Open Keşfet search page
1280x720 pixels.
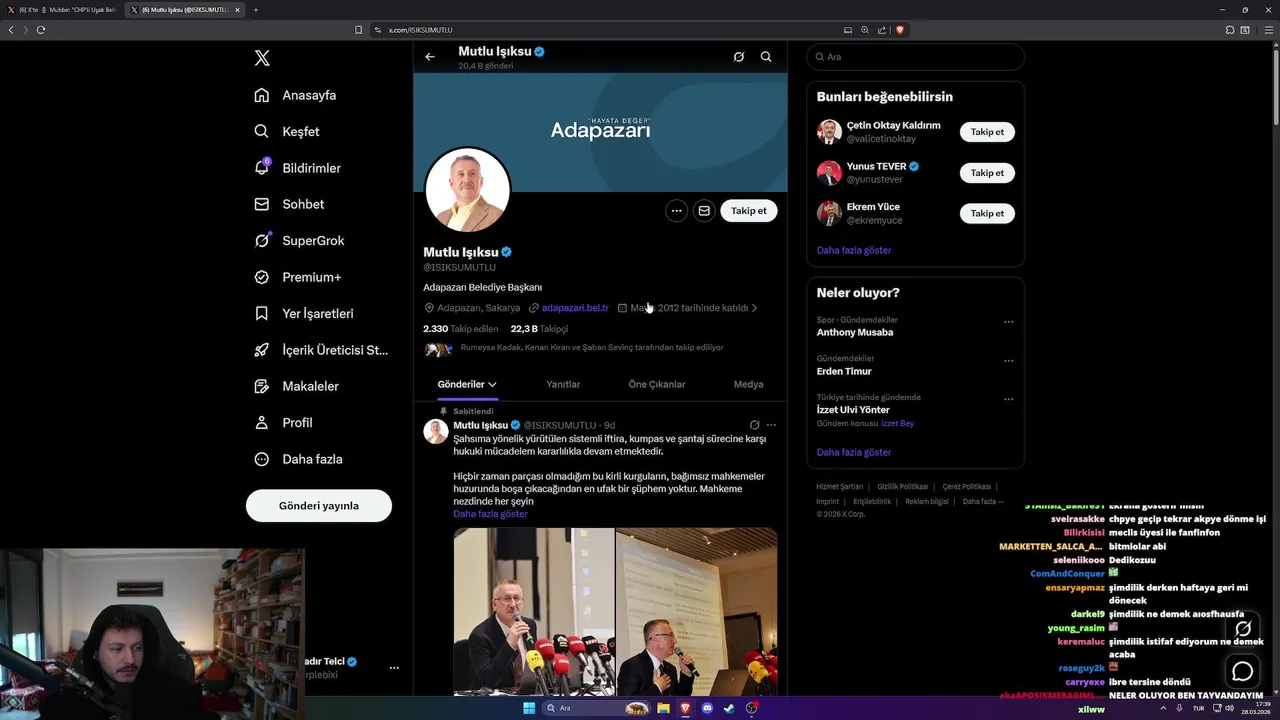click(287, 131)
